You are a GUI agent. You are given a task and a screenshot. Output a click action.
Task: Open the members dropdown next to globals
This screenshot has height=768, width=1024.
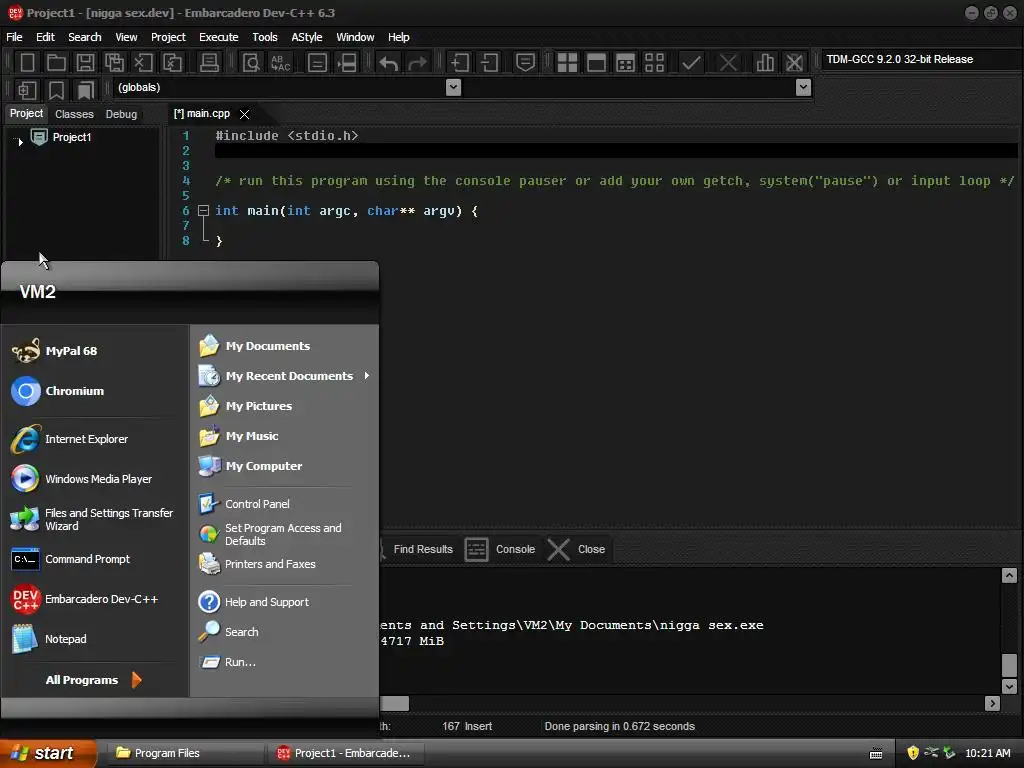[804, 88]
